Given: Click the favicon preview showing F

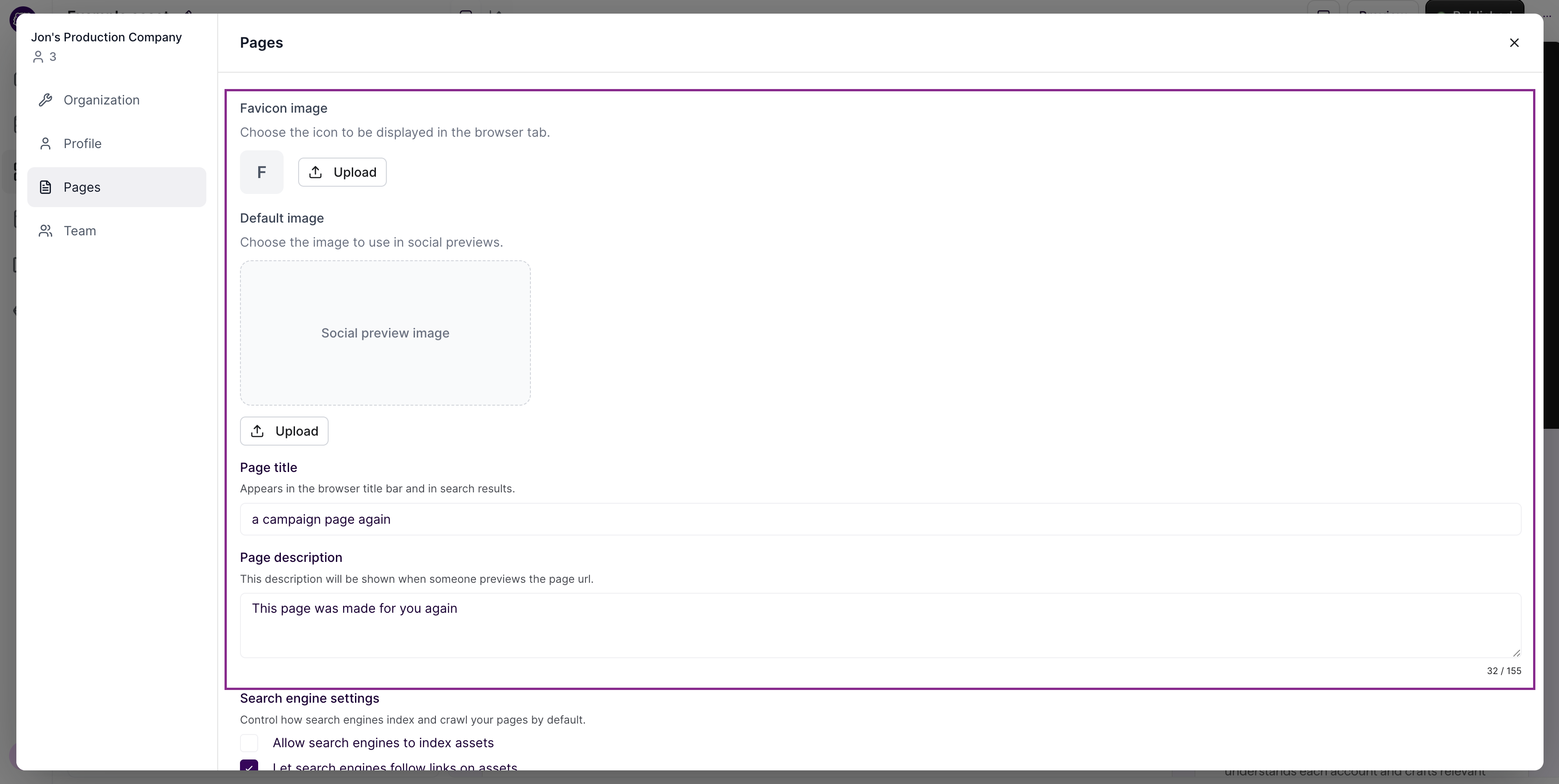Looking at the screenshot, I should (x=261, y=173).
